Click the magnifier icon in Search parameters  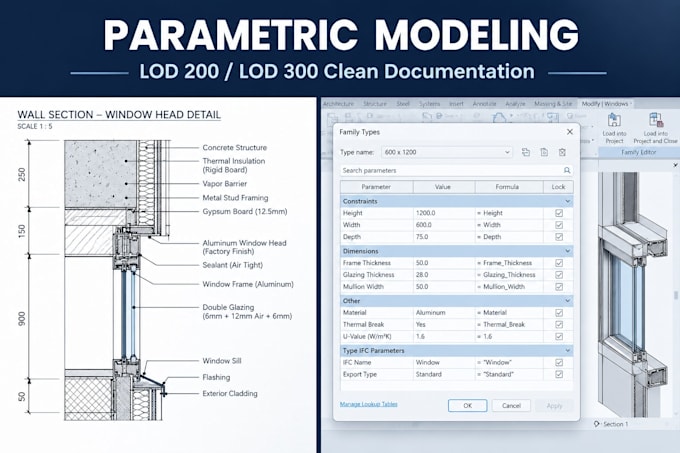pos(567,170)
